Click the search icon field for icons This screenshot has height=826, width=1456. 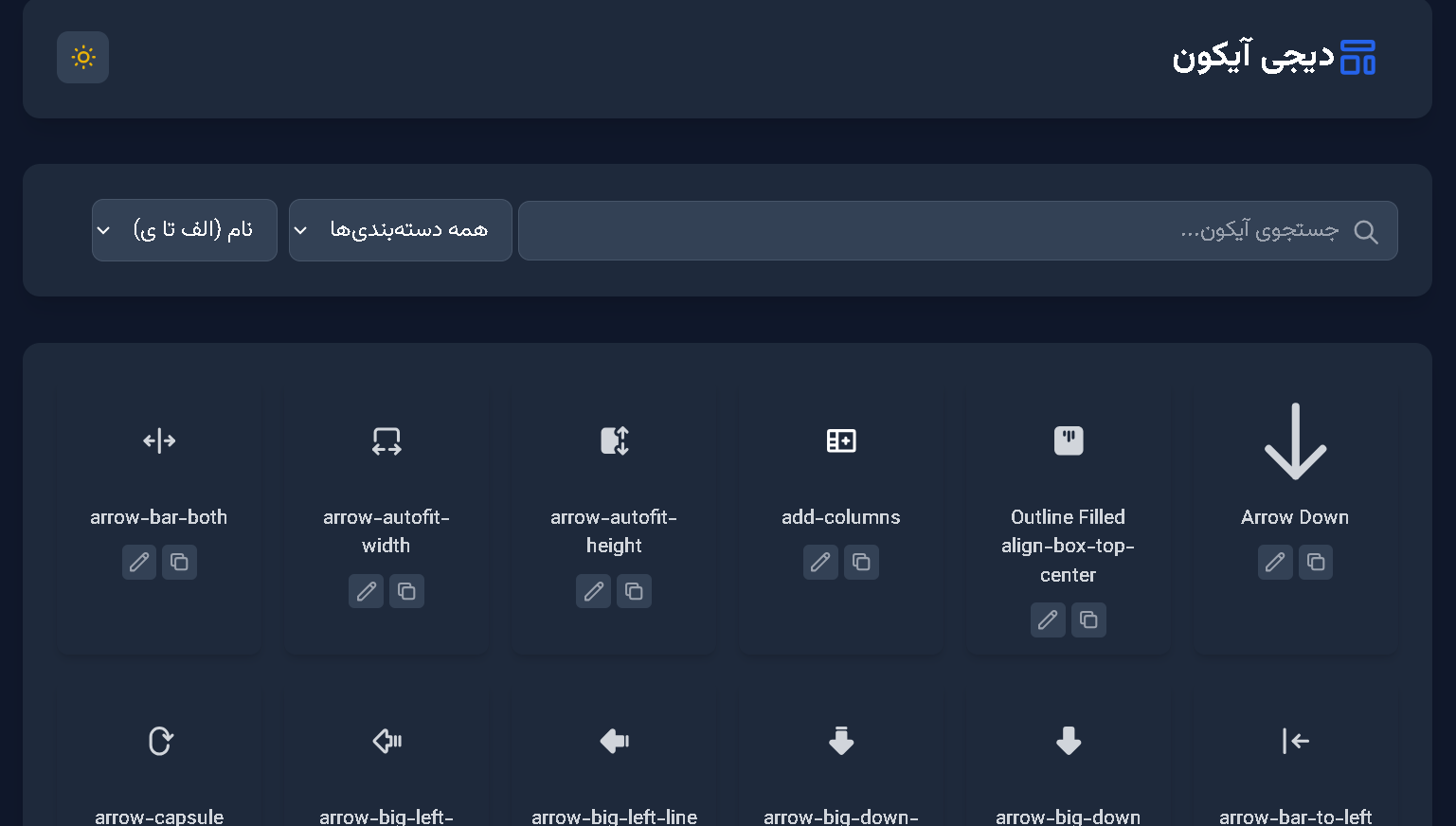pyautogui.click(x=957, y=230)
